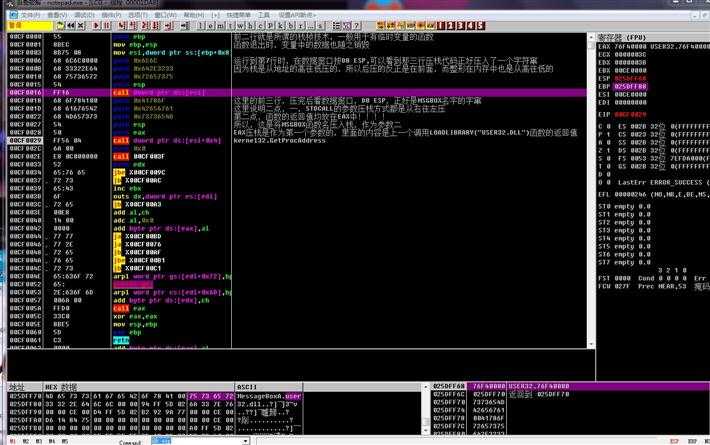710x445 pixels.
Task: Switch to the M1 dump tab
Action: tap(12, 441)
